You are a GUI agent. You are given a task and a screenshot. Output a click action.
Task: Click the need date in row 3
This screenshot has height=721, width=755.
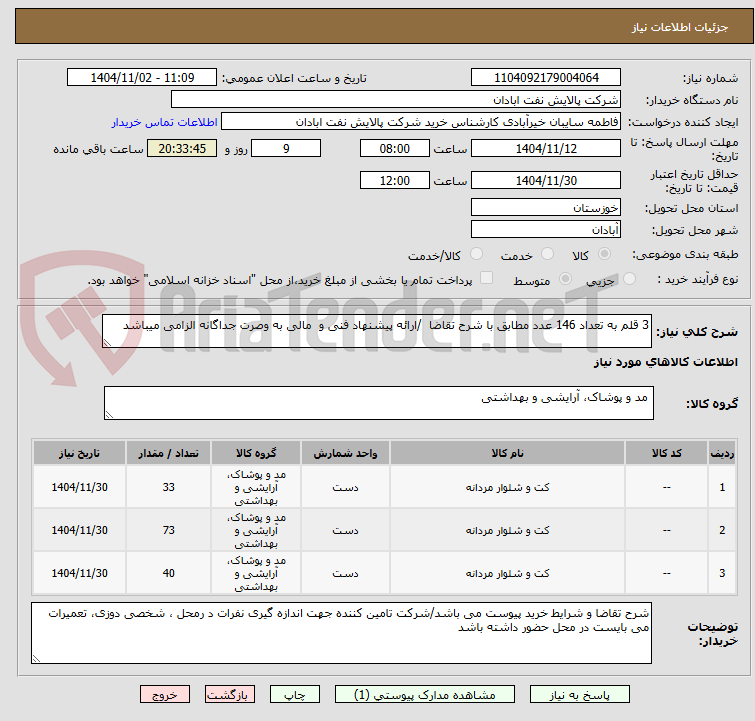point(79,573)
